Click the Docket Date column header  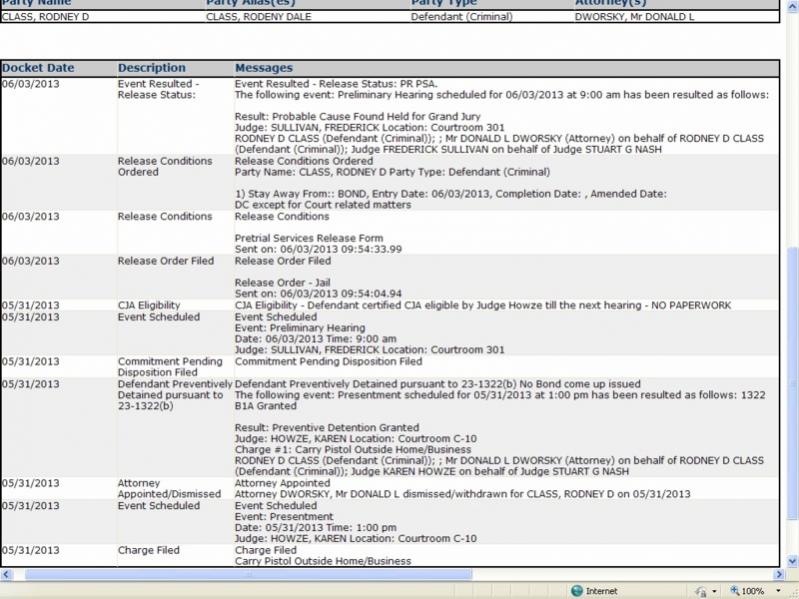[x=38, y=68]
